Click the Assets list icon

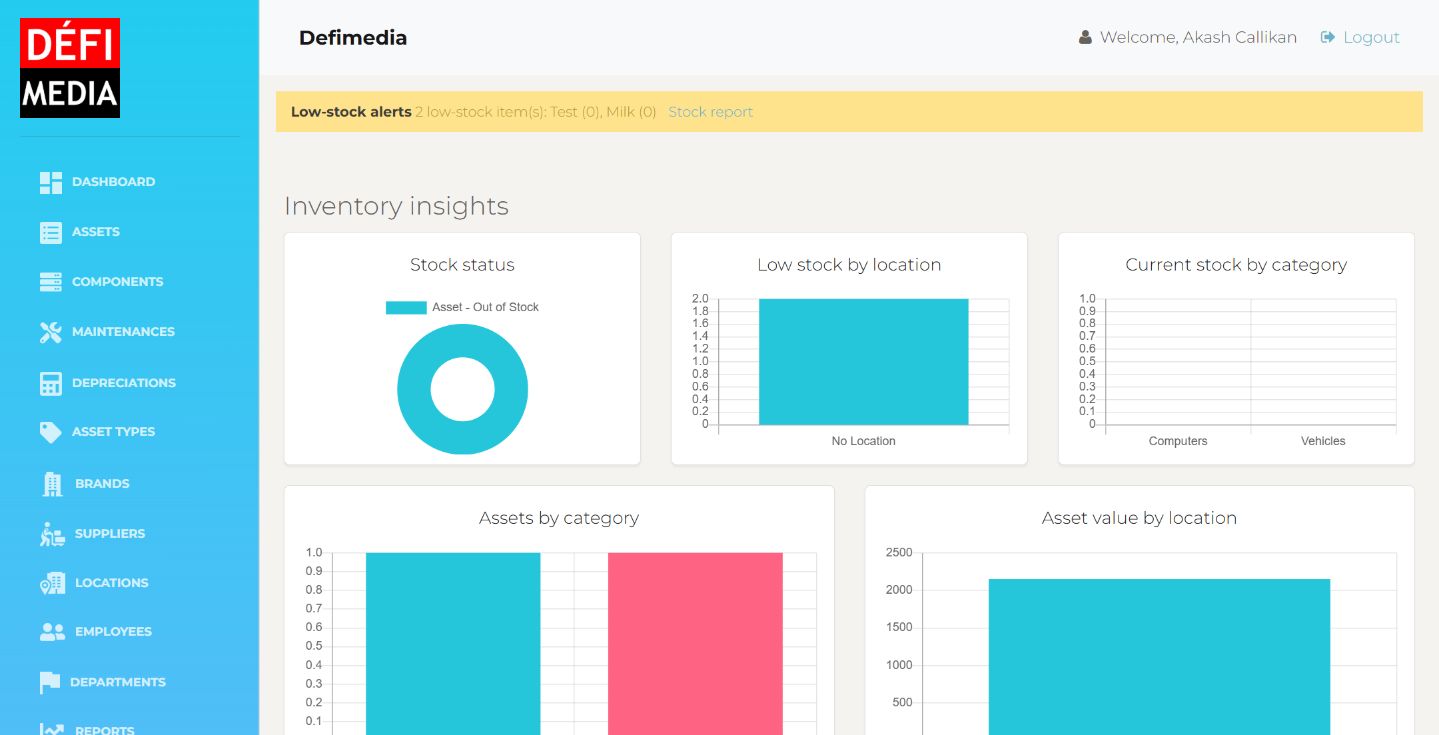[51, 232]
